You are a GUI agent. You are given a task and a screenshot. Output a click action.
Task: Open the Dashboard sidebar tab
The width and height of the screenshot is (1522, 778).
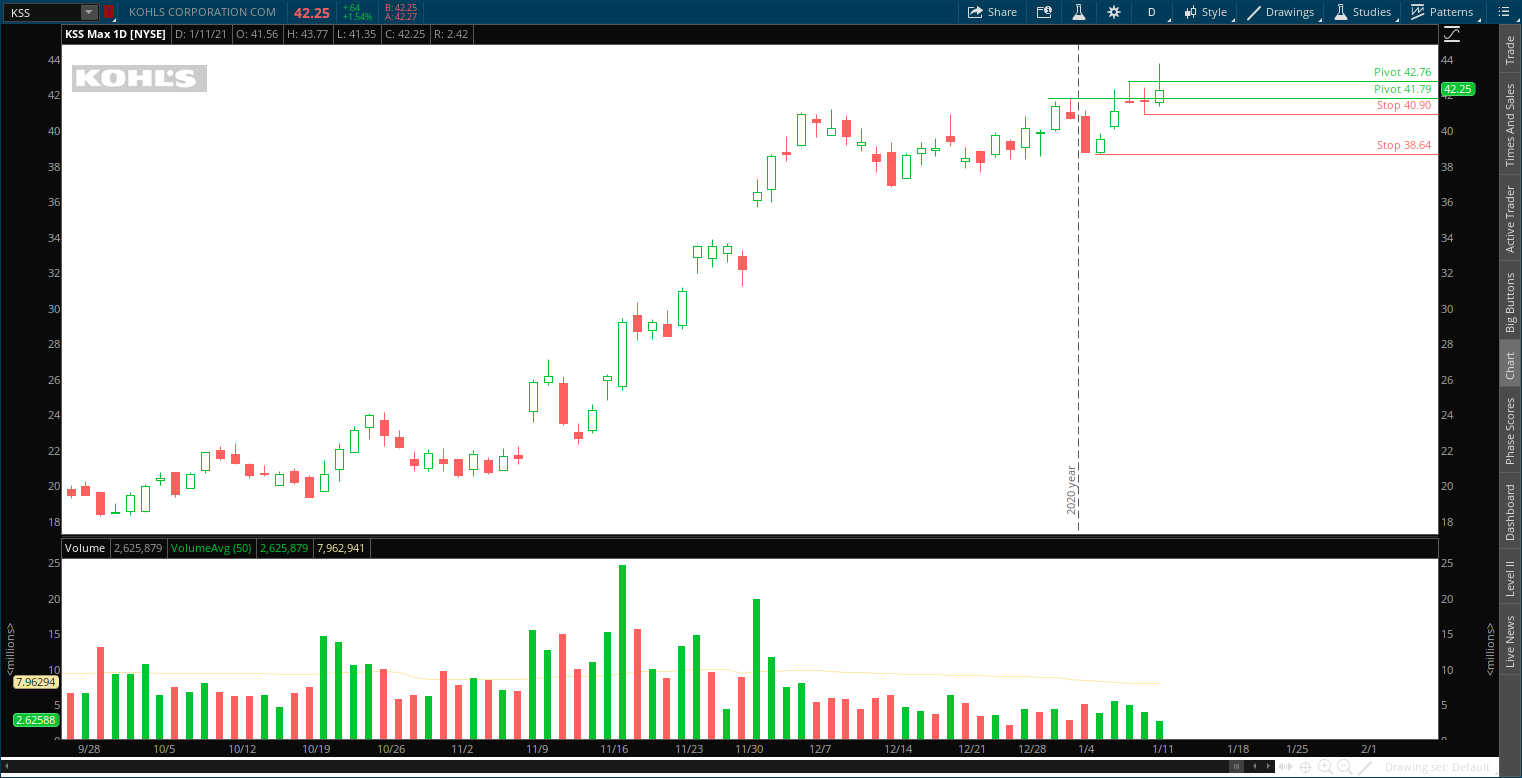[x=1510, y=513]
